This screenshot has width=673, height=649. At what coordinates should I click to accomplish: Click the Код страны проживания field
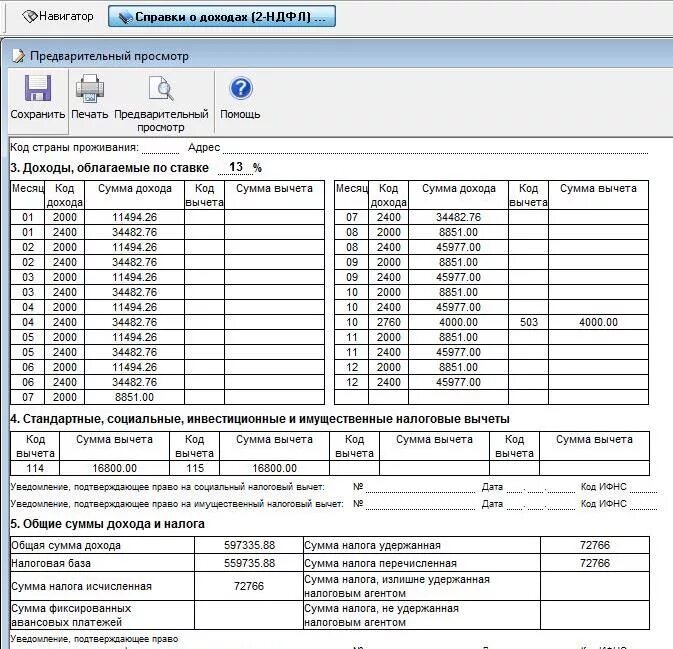pos(160,148)
